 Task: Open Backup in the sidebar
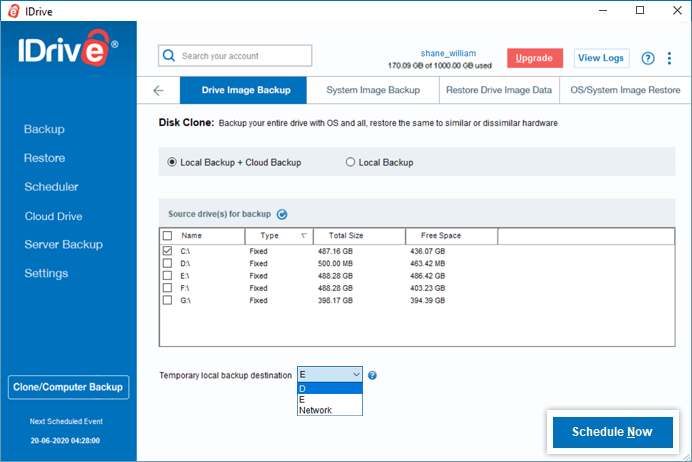tap(44, 129)
